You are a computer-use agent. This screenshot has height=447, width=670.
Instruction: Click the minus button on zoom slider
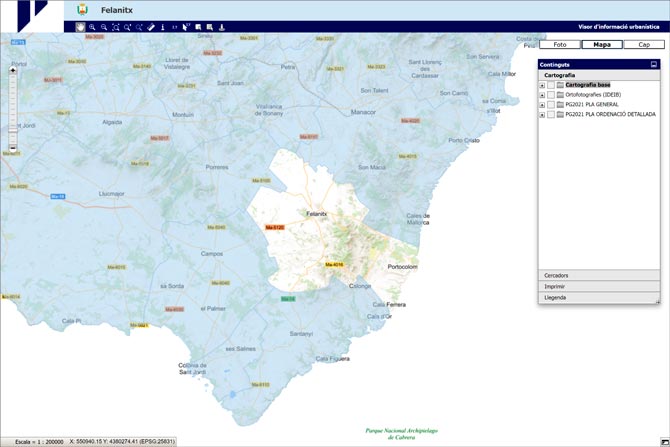13,148
